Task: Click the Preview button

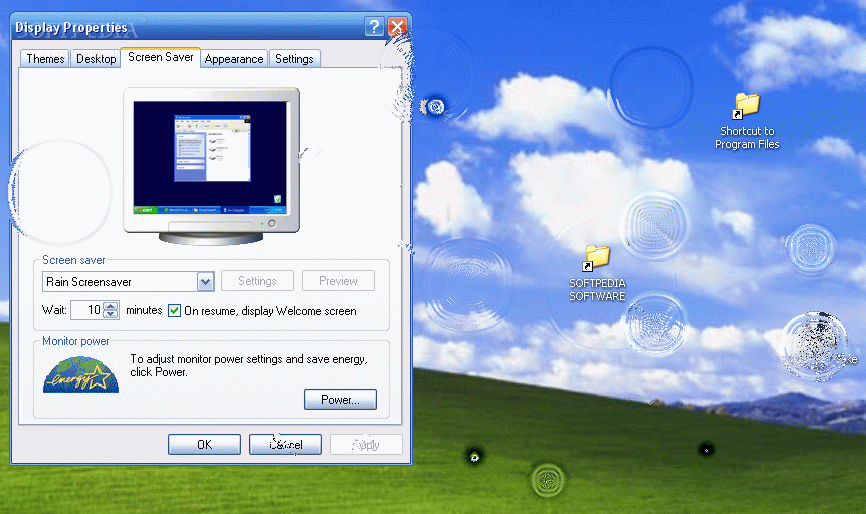Action: pos(338,280)
